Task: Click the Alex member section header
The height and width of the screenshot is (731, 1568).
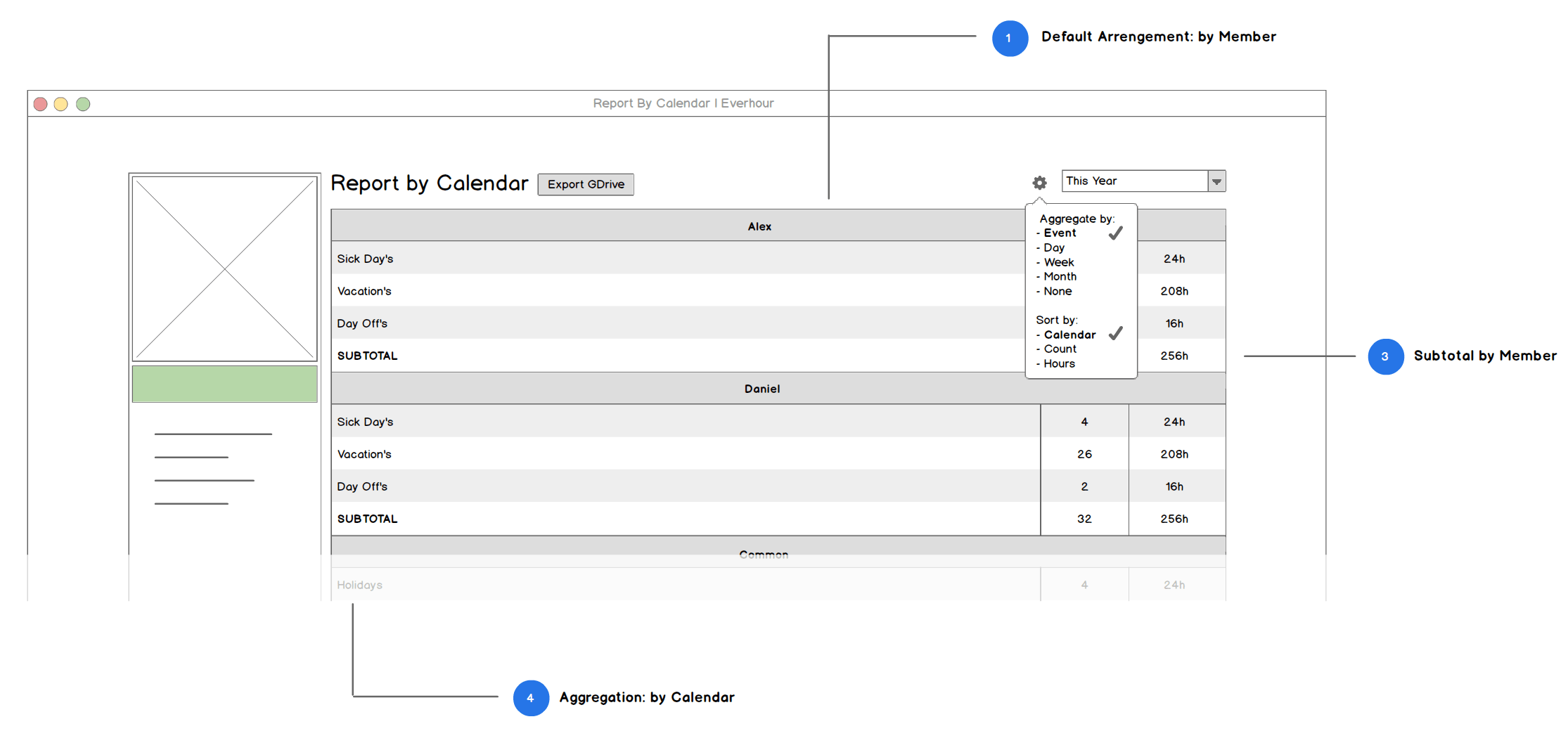Action: (759, 226)
